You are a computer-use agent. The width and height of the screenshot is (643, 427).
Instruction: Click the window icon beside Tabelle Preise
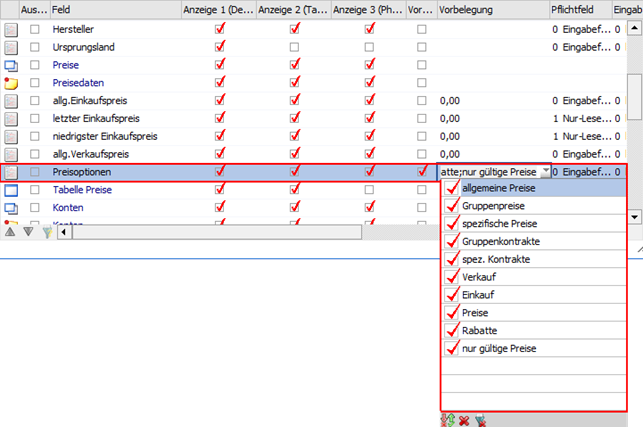pyautogui.click(x=11, y=190)
